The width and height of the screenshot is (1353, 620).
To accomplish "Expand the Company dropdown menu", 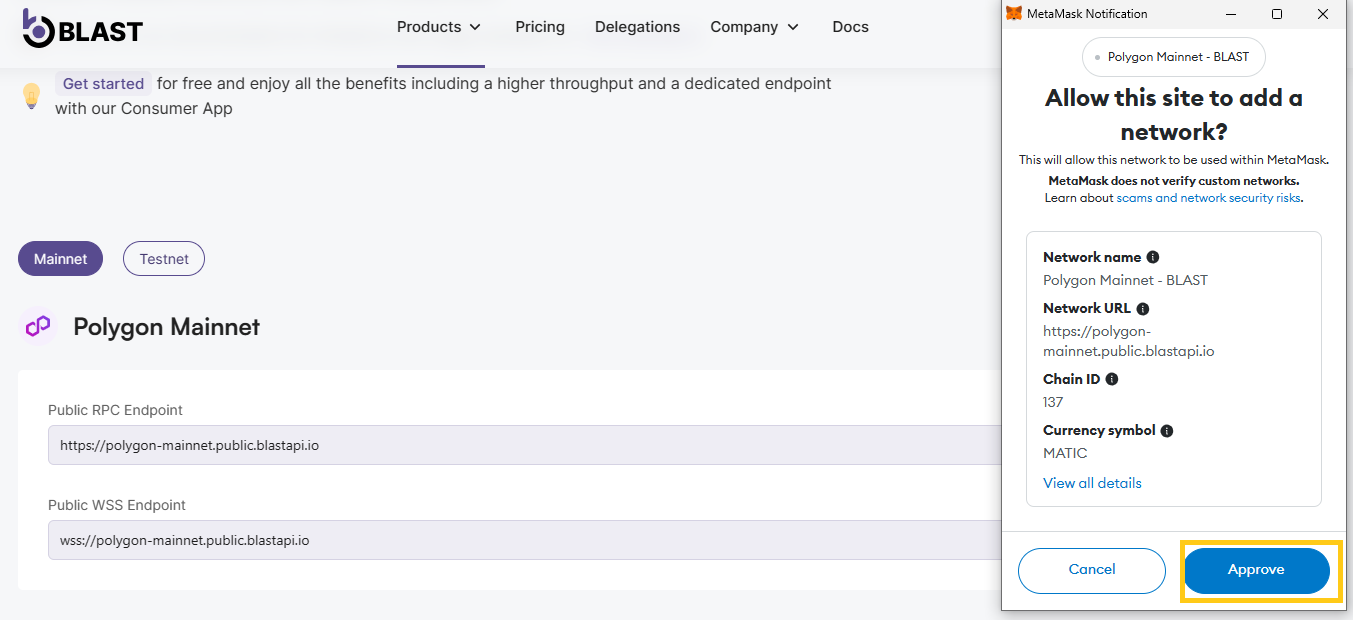I will 754,27.
